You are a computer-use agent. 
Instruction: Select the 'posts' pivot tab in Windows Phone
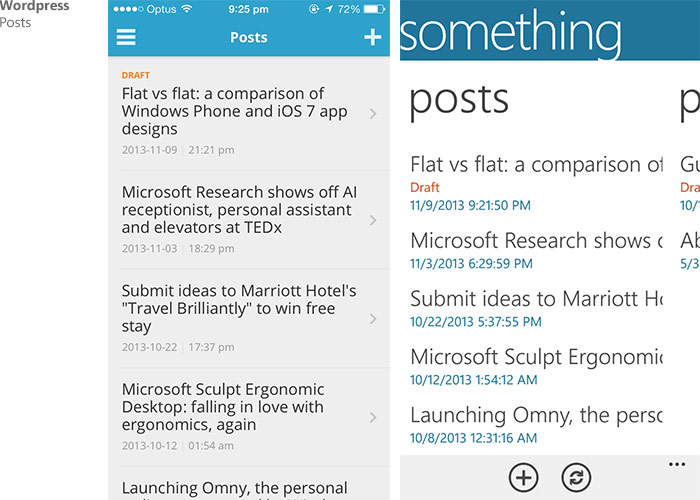coord(459,101)
